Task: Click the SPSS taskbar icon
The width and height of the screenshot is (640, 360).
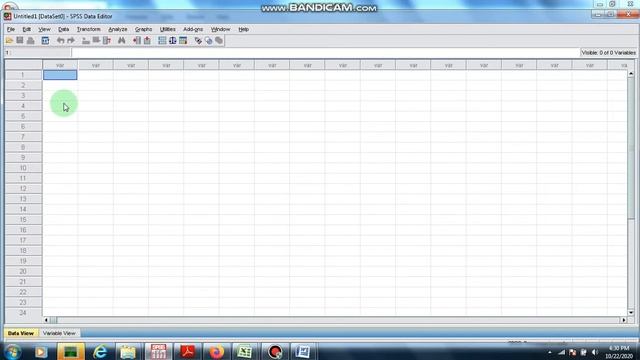Action: (x=158, y=351)
